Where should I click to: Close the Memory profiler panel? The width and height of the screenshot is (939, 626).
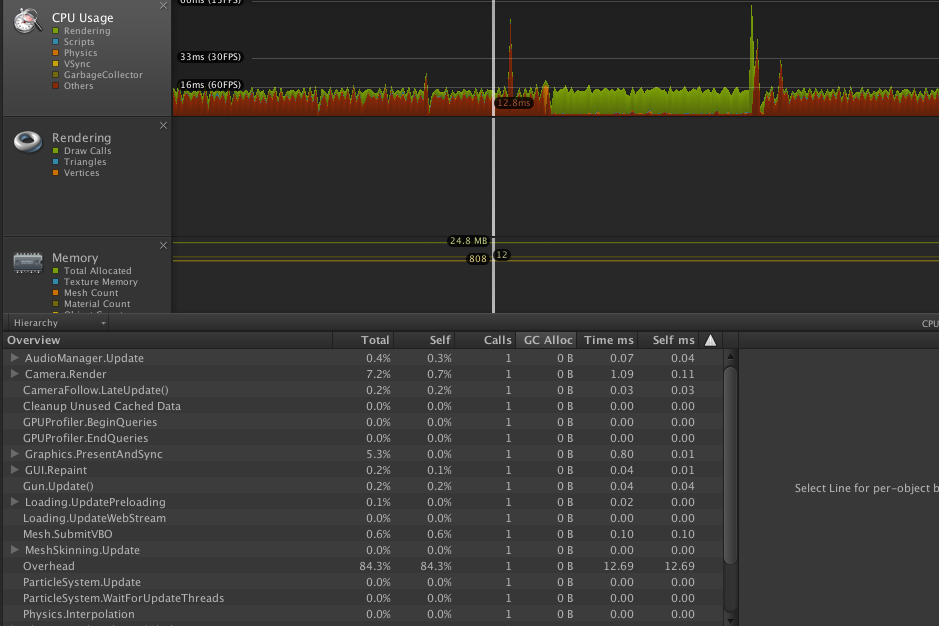point(163,245)
